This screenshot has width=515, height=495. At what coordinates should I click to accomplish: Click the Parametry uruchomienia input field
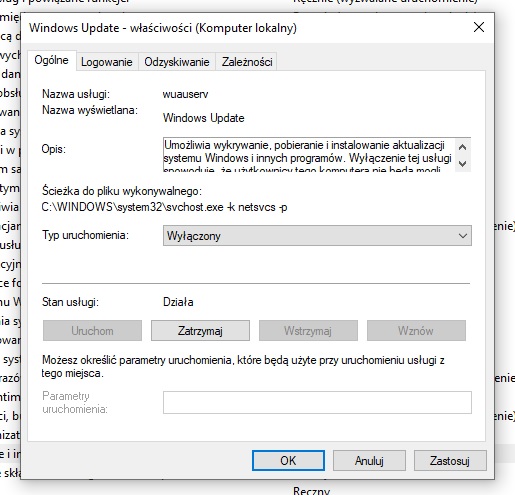(x=317, y=403)
